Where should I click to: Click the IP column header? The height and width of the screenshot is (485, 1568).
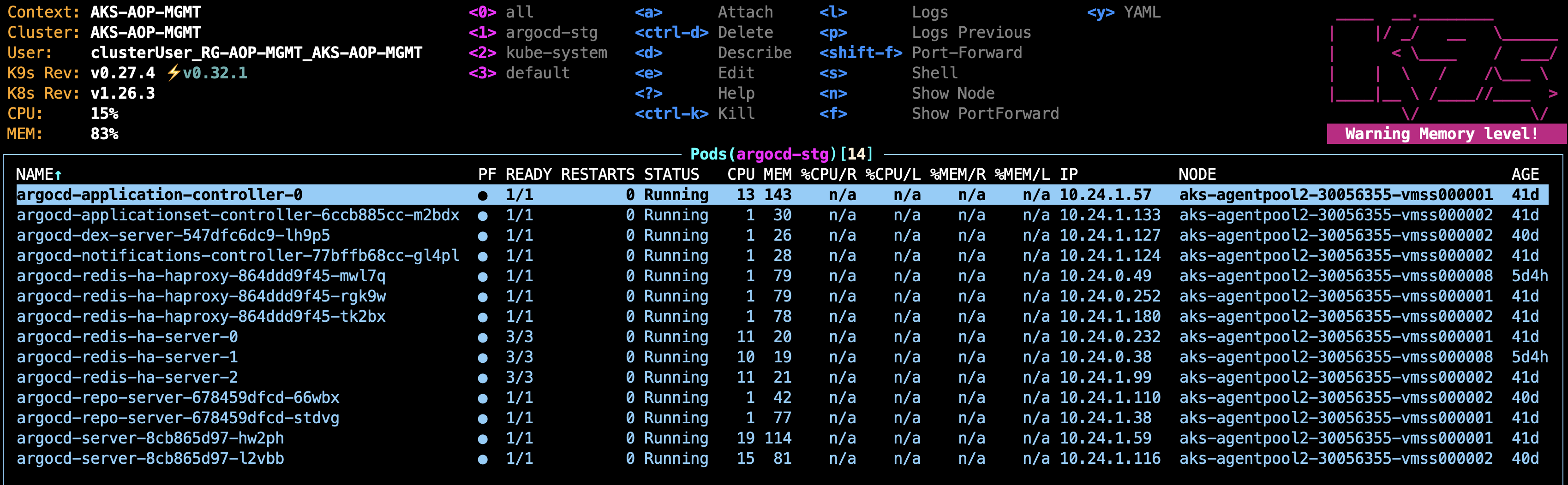tap(1068, 174)
